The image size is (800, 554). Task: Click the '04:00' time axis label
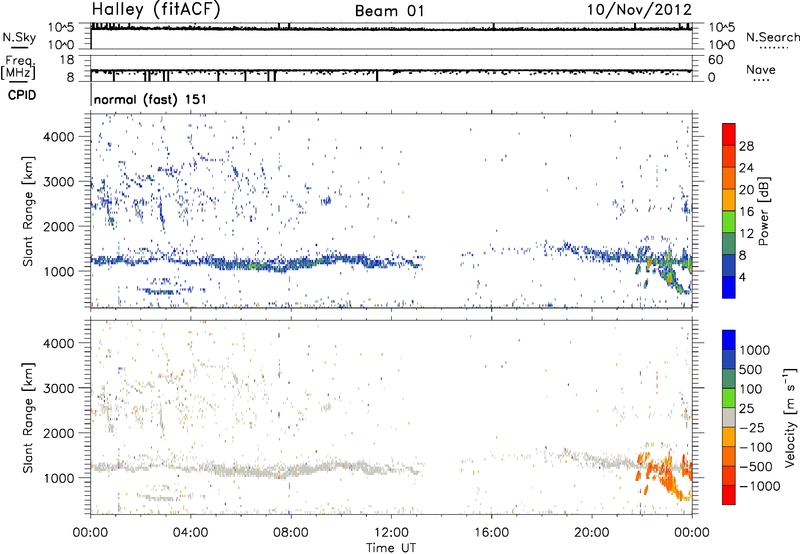point(190,533)
